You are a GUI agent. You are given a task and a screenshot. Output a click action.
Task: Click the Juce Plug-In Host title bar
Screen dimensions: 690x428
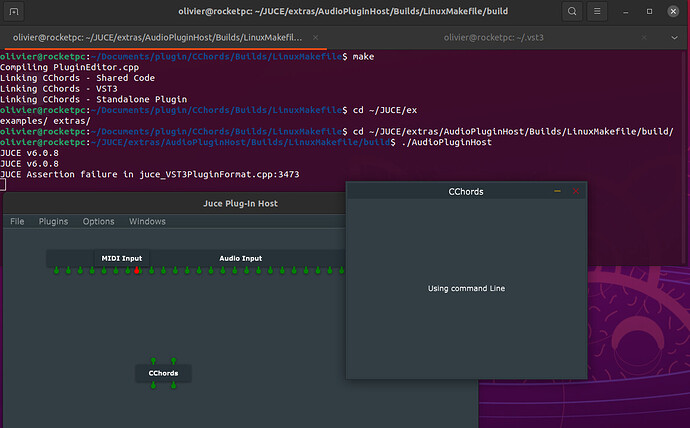(x=240, y=204)
